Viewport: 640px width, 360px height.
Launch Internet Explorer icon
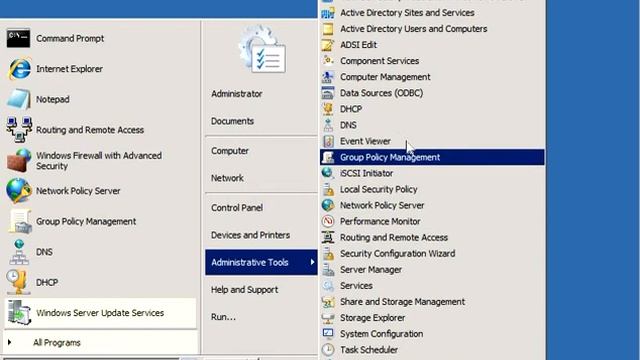click(x=19, y=69)
